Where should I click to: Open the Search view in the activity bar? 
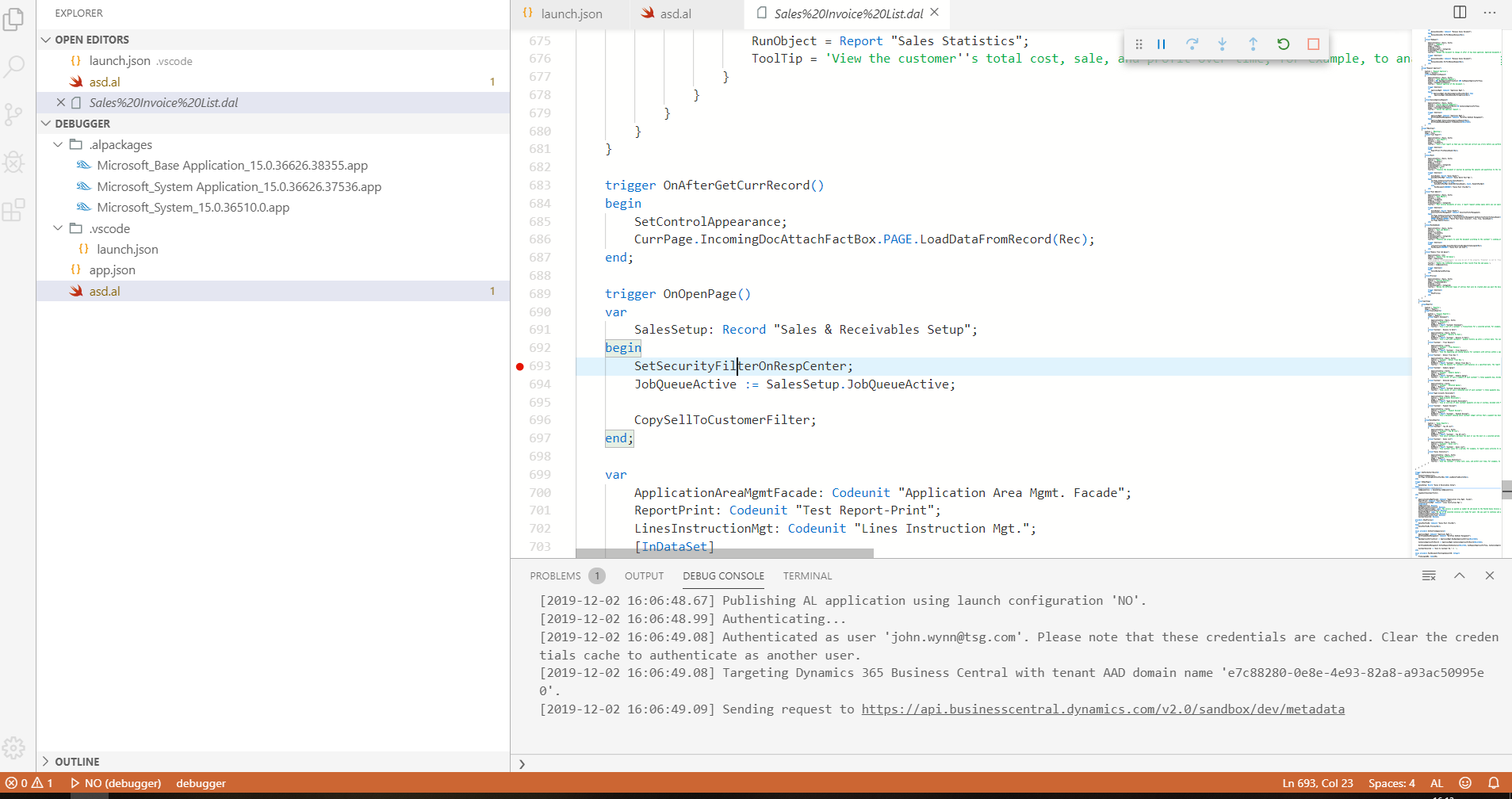(x=14, y=67)
